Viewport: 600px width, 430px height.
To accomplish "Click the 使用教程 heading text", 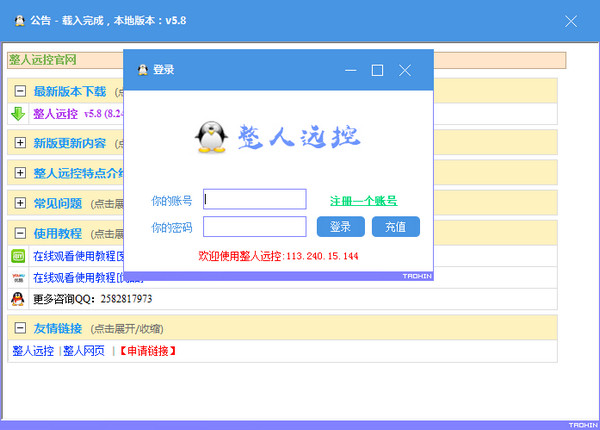I will [58, 233].
